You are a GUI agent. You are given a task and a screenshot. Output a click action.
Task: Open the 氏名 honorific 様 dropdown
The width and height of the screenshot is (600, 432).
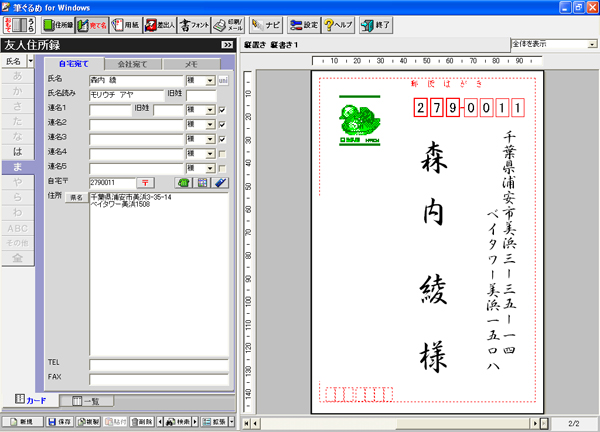tap(210, 79)
